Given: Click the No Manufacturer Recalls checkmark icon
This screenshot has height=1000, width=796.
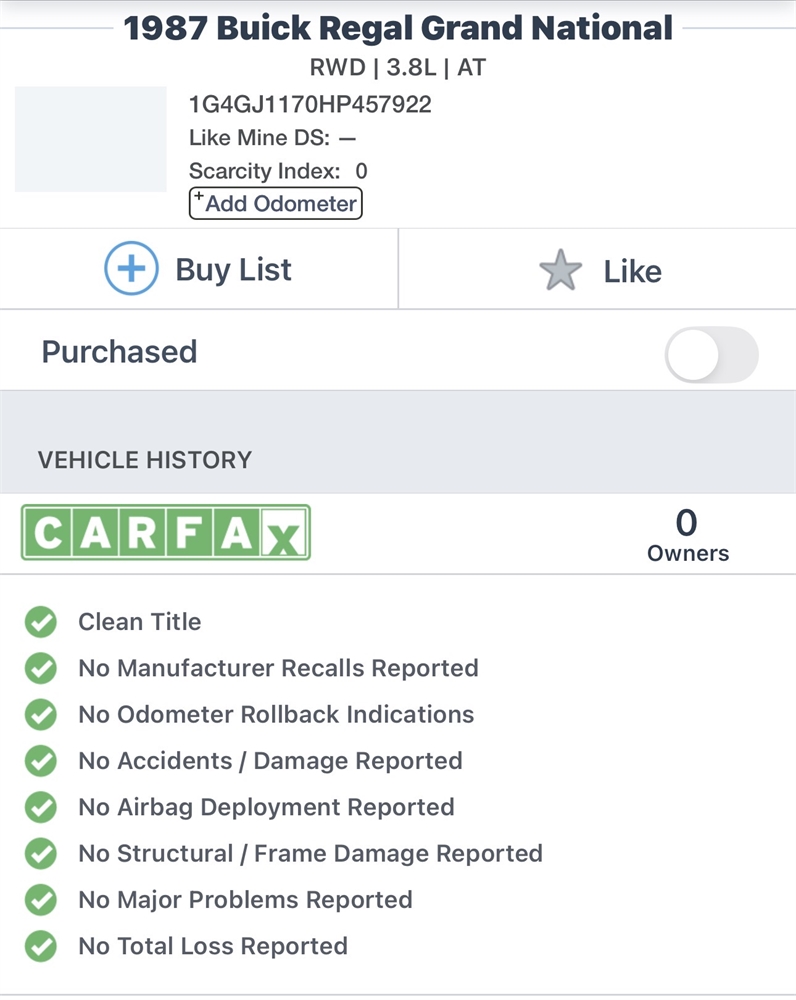Looking at the screenshot, I should point(41,668).
